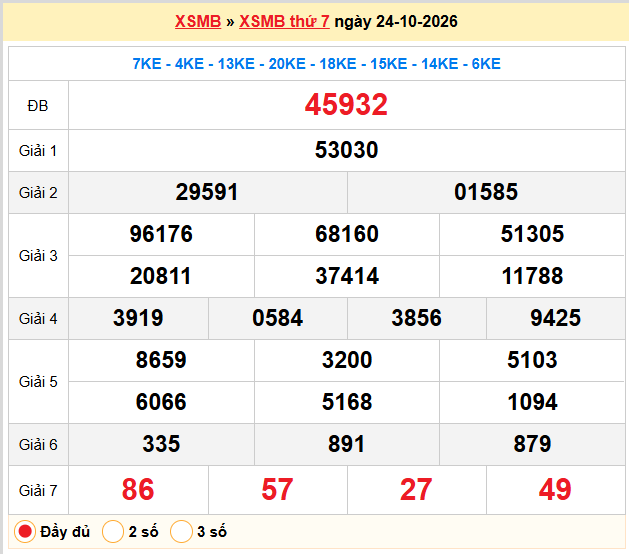Click the Giải 7 number 27

pyautogui.click(x=416, y=490)
